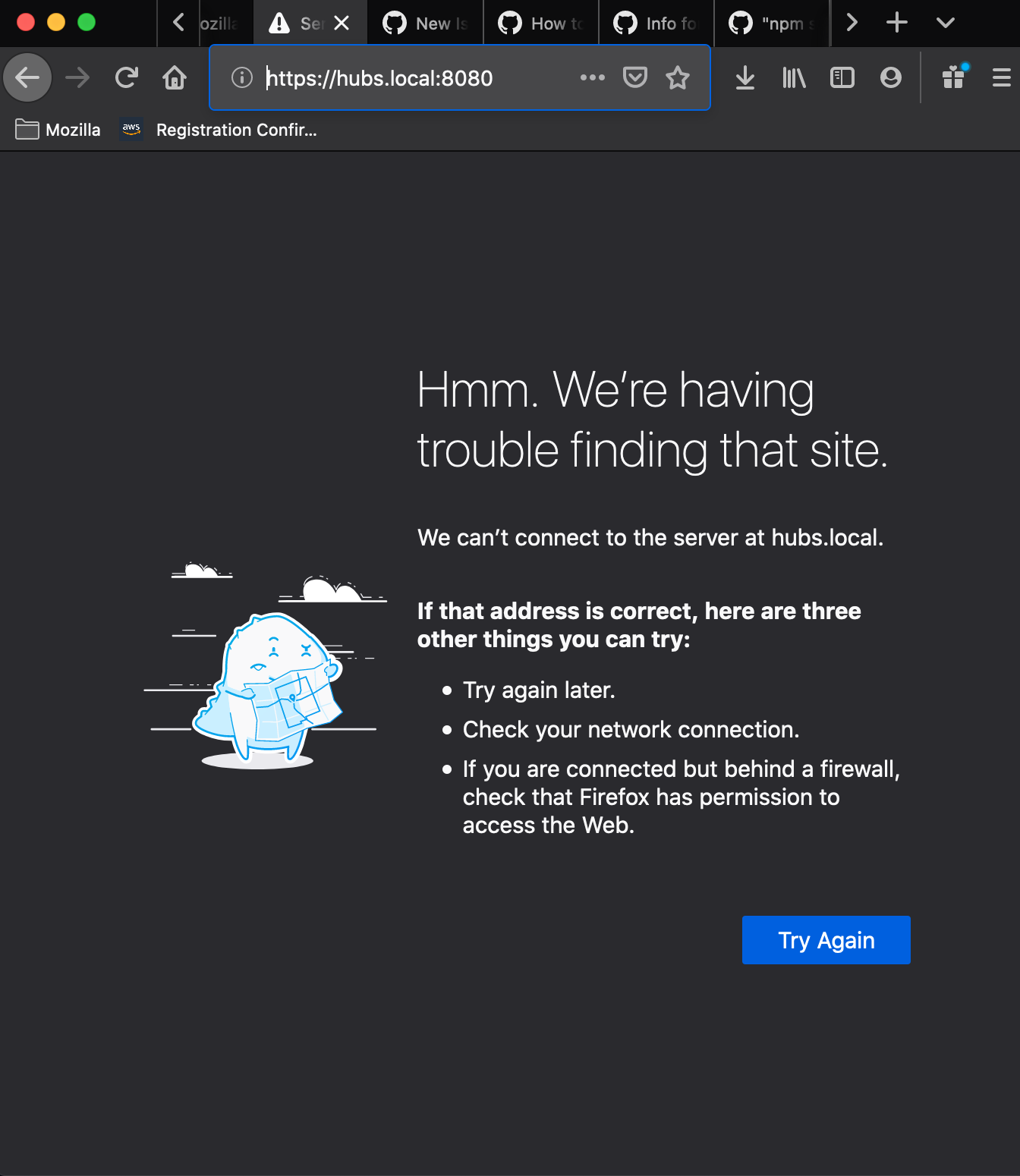This screenshot has height=1176, width=1020.
Task: Click the error page heading text
Action: coord(652,420)
